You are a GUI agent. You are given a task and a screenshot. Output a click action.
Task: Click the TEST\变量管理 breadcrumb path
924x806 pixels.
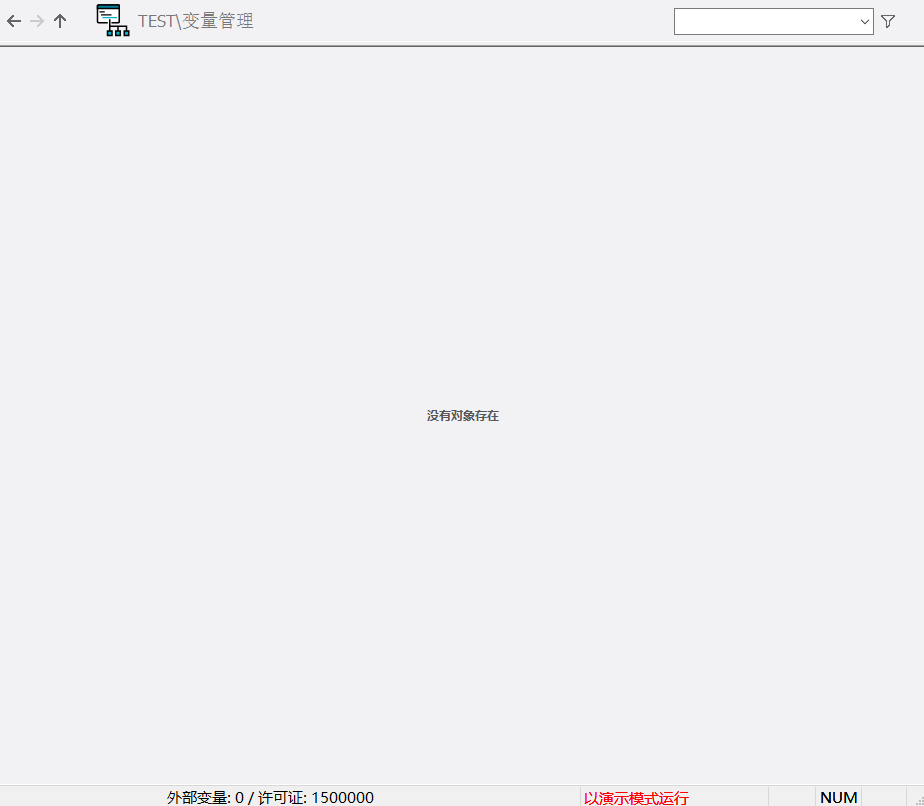196,21
